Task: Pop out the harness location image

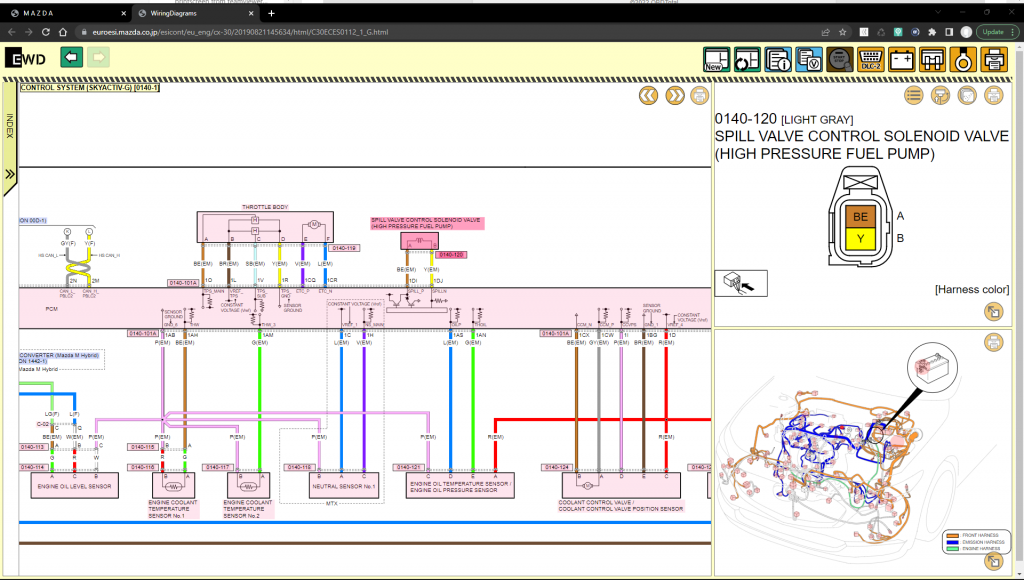Action: [x=993, y=560]
